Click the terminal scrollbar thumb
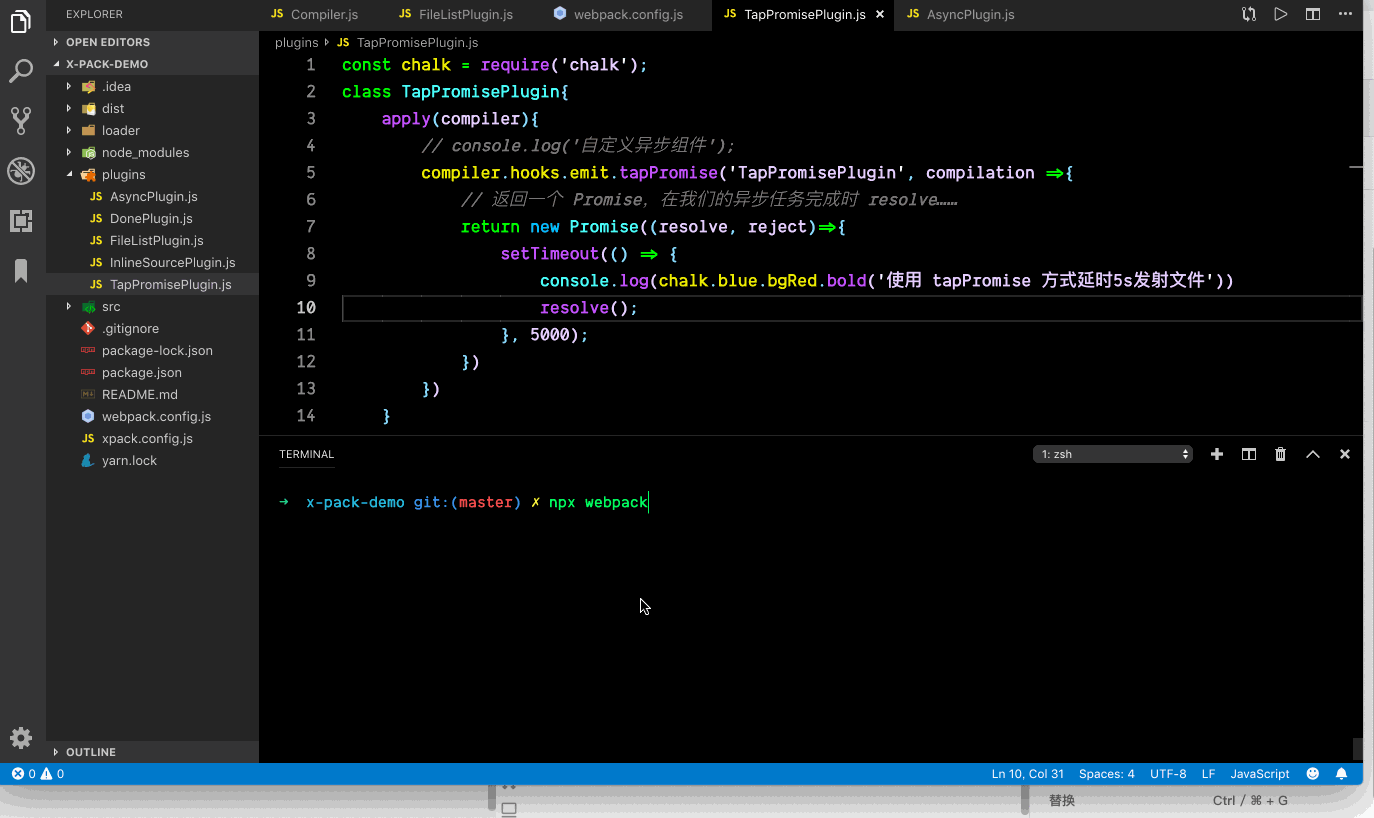Image resolution: width=1374 pixels, height=818 pixels. 1357,749
